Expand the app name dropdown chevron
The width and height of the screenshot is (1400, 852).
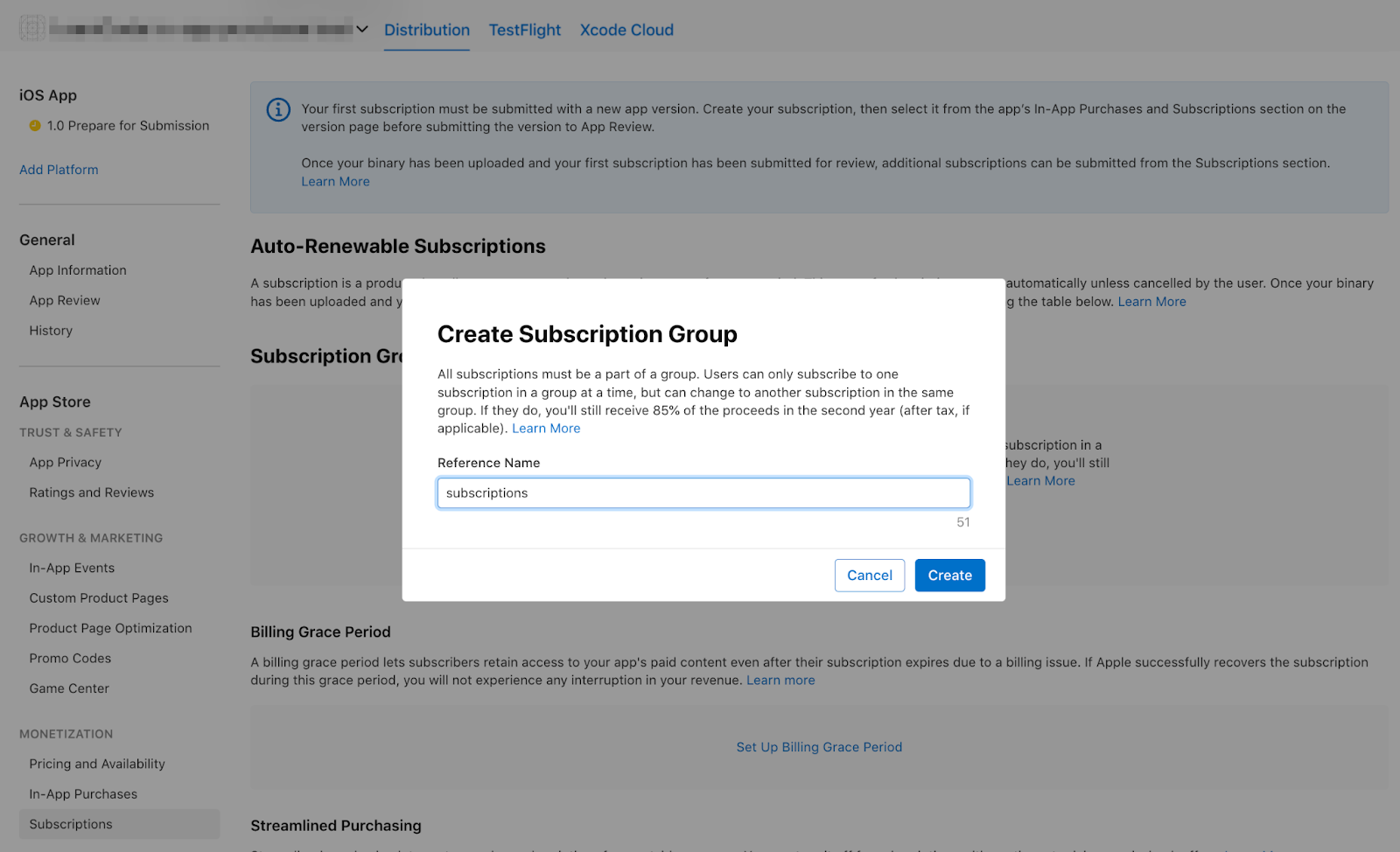click(362, 29)
